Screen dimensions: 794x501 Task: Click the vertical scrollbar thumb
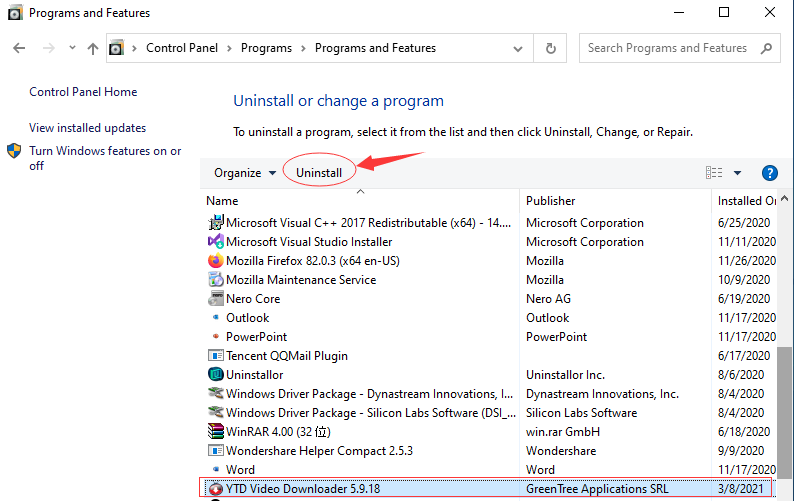[785, 412]
